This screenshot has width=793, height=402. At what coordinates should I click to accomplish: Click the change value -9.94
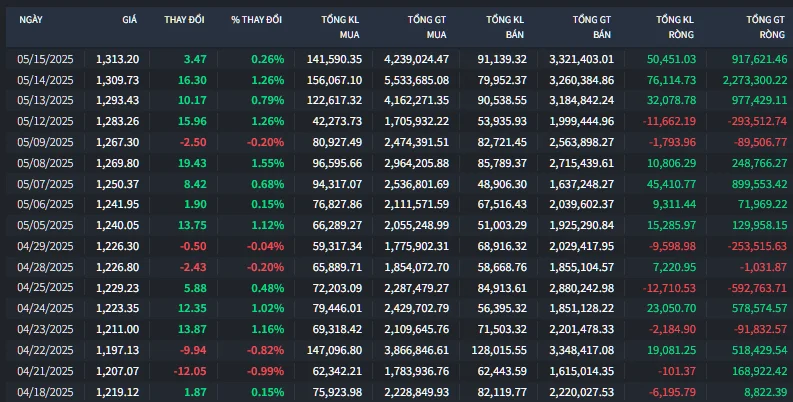pos(193,350)
